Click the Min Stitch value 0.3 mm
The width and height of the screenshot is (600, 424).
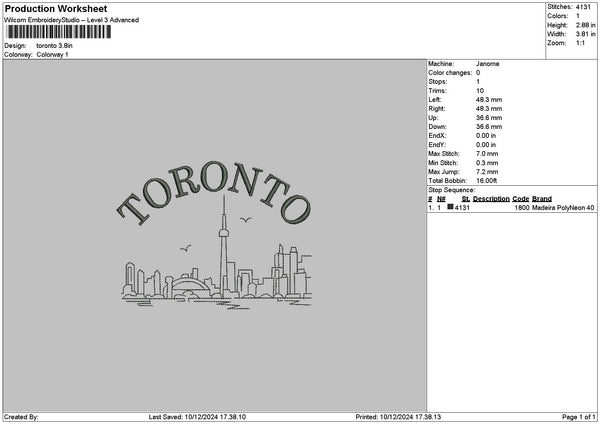[x=487, y=163]
